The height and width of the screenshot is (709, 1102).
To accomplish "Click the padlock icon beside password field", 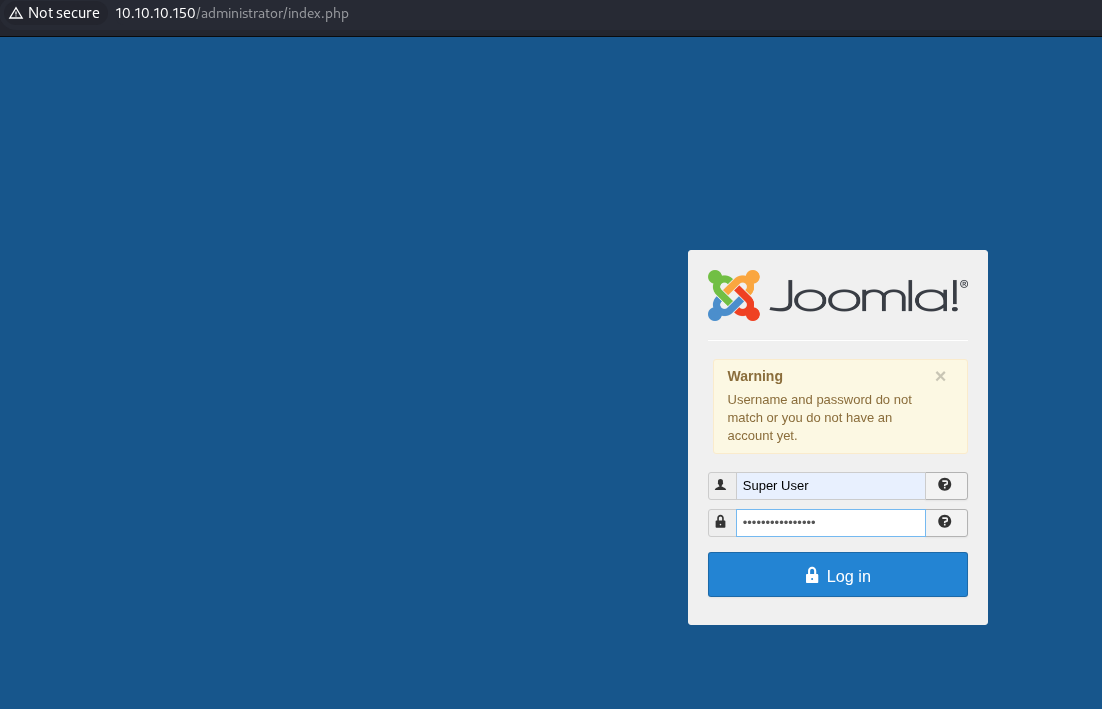I will click(x=721, y=522).
